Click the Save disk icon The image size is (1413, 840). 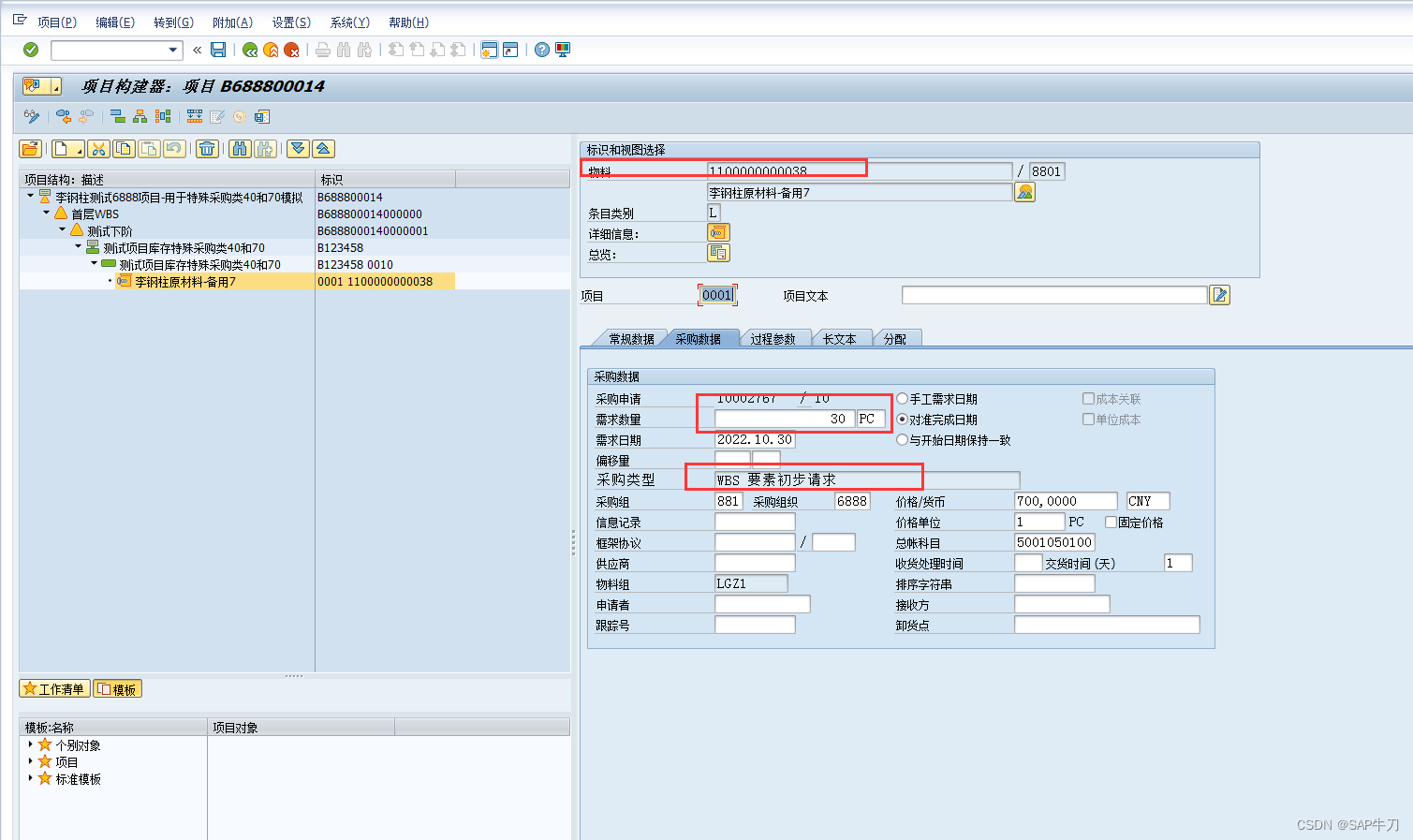[x=218, y=50]
